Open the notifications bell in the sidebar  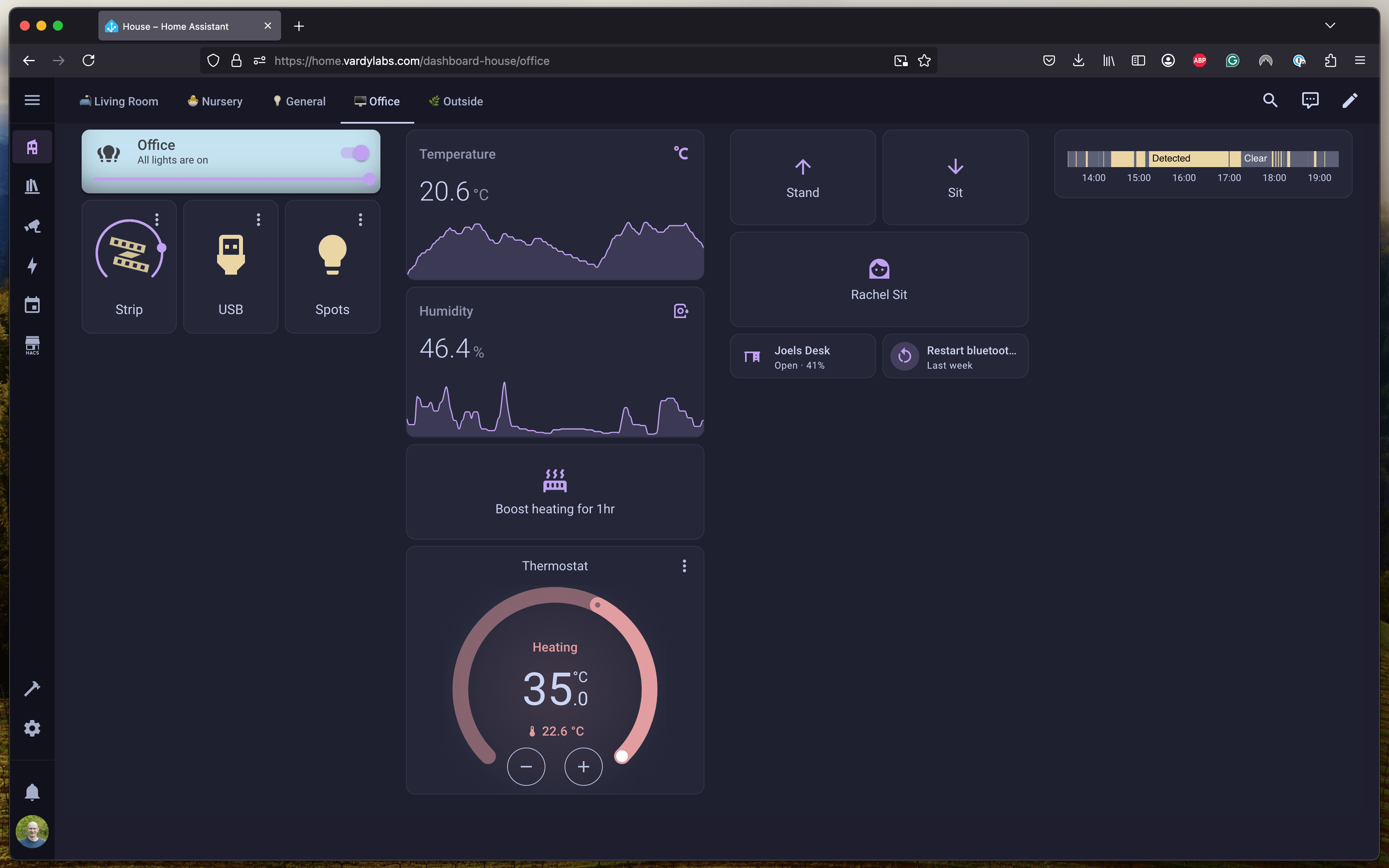point(32,792)
